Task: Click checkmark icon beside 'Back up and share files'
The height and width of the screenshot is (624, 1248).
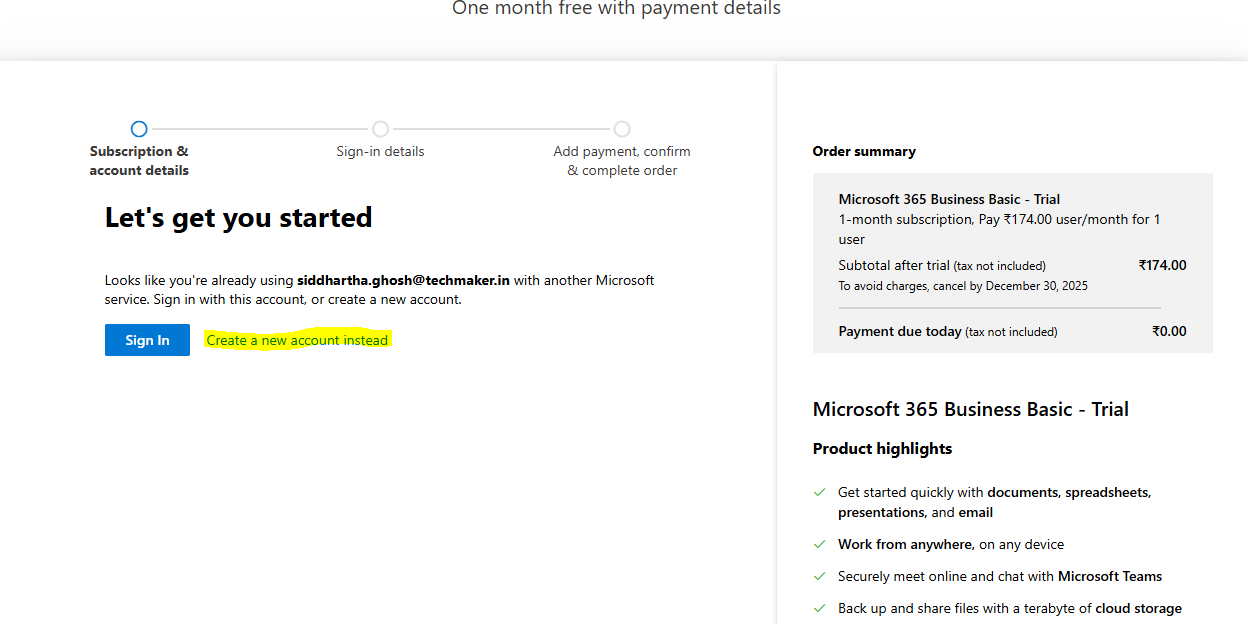Action: [820, 609]
